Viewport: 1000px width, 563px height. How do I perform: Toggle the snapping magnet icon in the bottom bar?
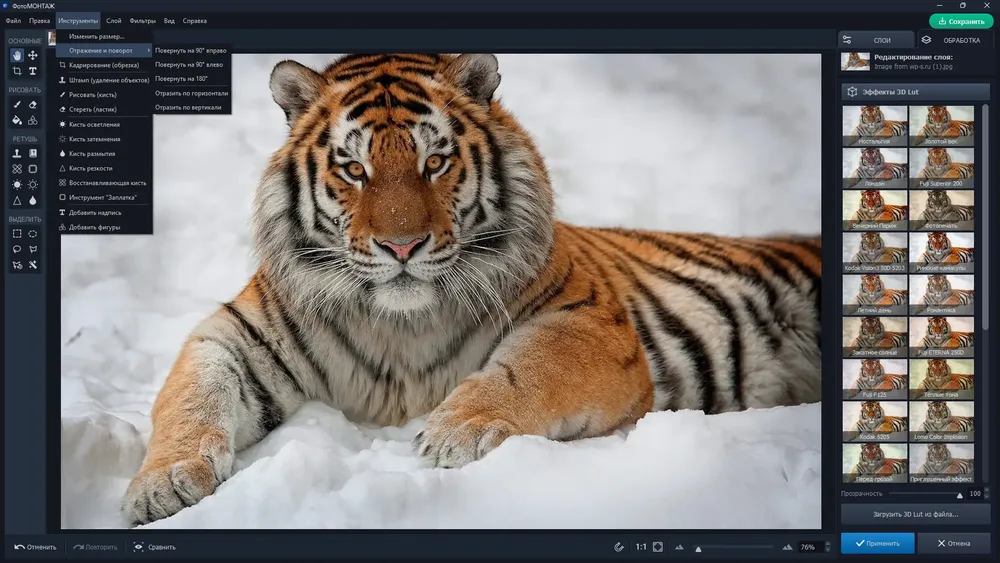point(619,547)
